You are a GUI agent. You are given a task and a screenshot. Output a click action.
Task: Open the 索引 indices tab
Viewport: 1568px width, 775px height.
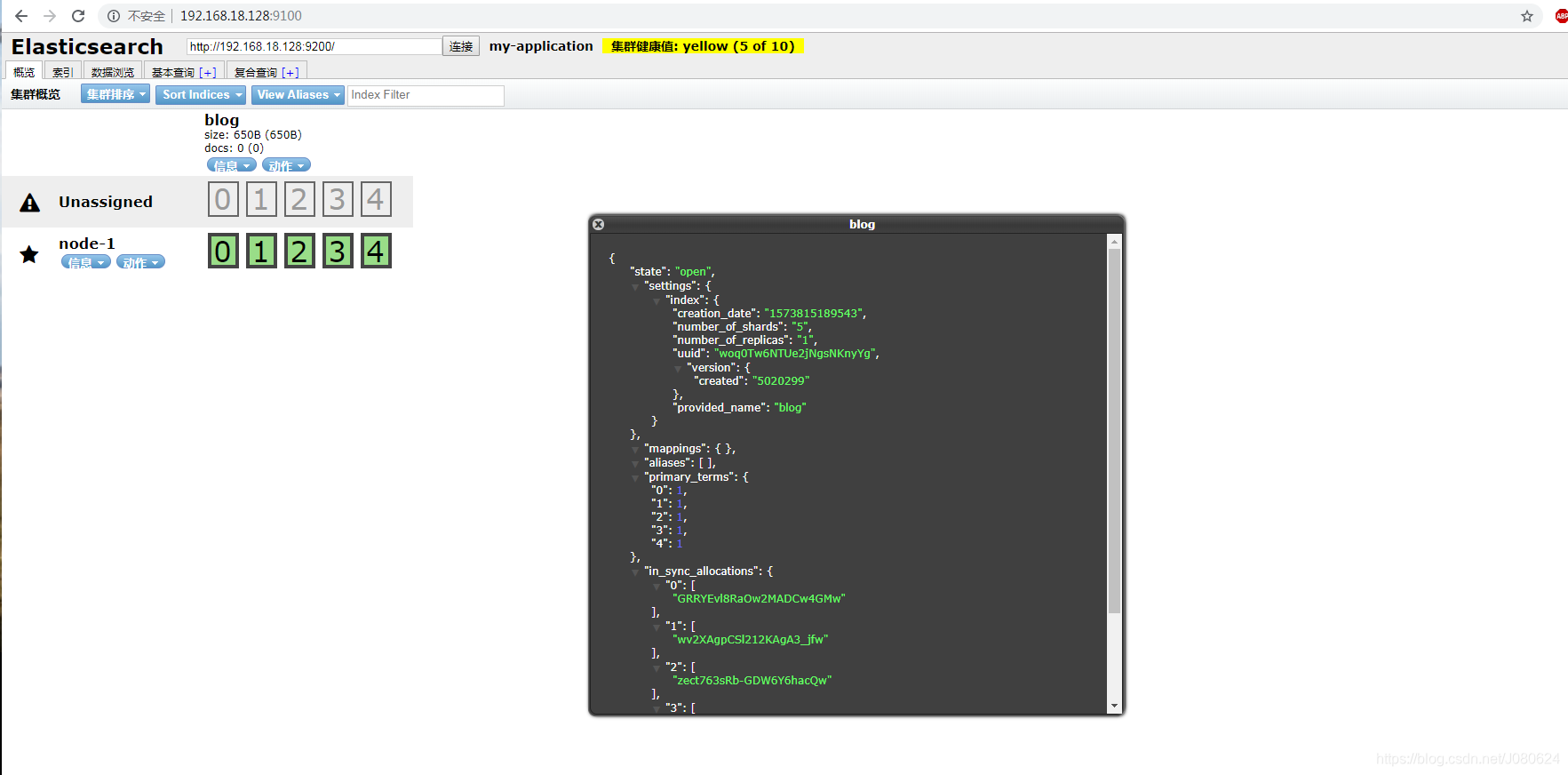62,72
